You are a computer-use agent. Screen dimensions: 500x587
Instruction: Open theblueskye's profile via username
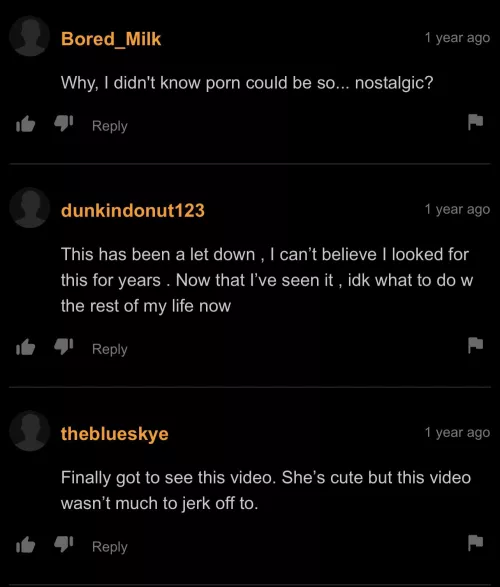(115, 434)
